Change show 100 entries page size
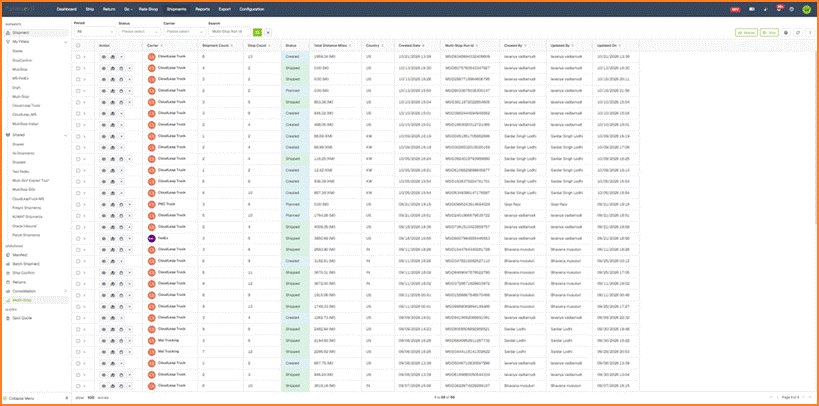This screenshot has width=819, height=406. click(x=90, y=398)
